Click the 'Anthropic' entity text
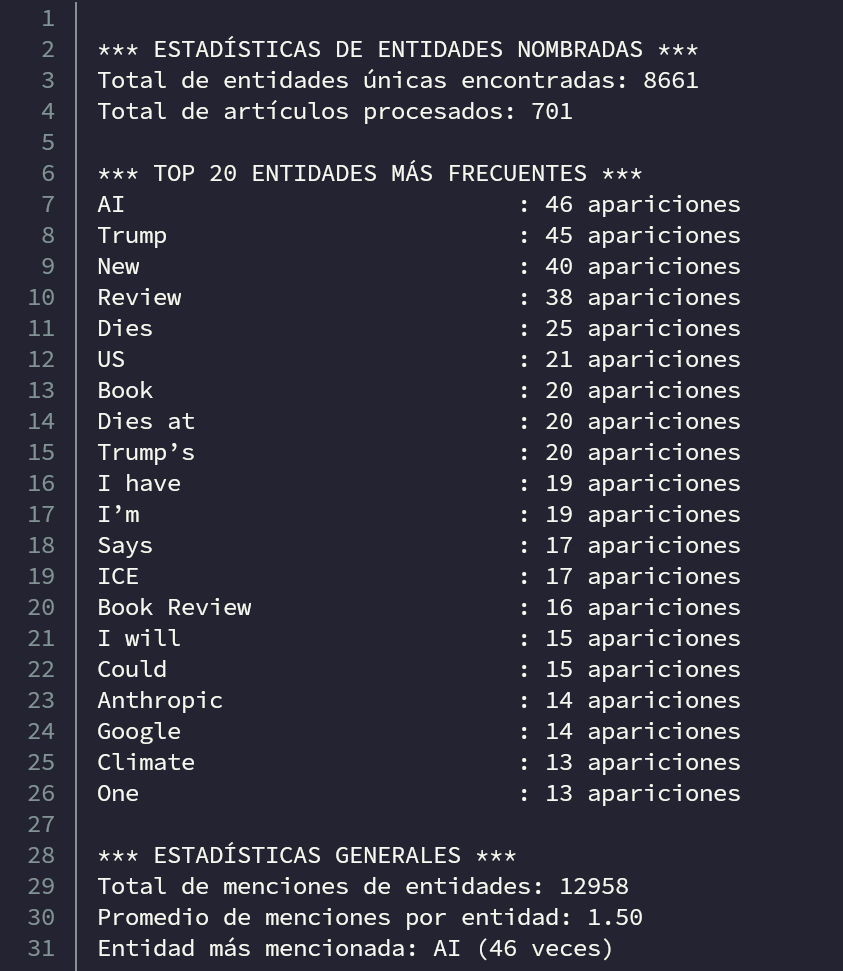 [160, 700]
